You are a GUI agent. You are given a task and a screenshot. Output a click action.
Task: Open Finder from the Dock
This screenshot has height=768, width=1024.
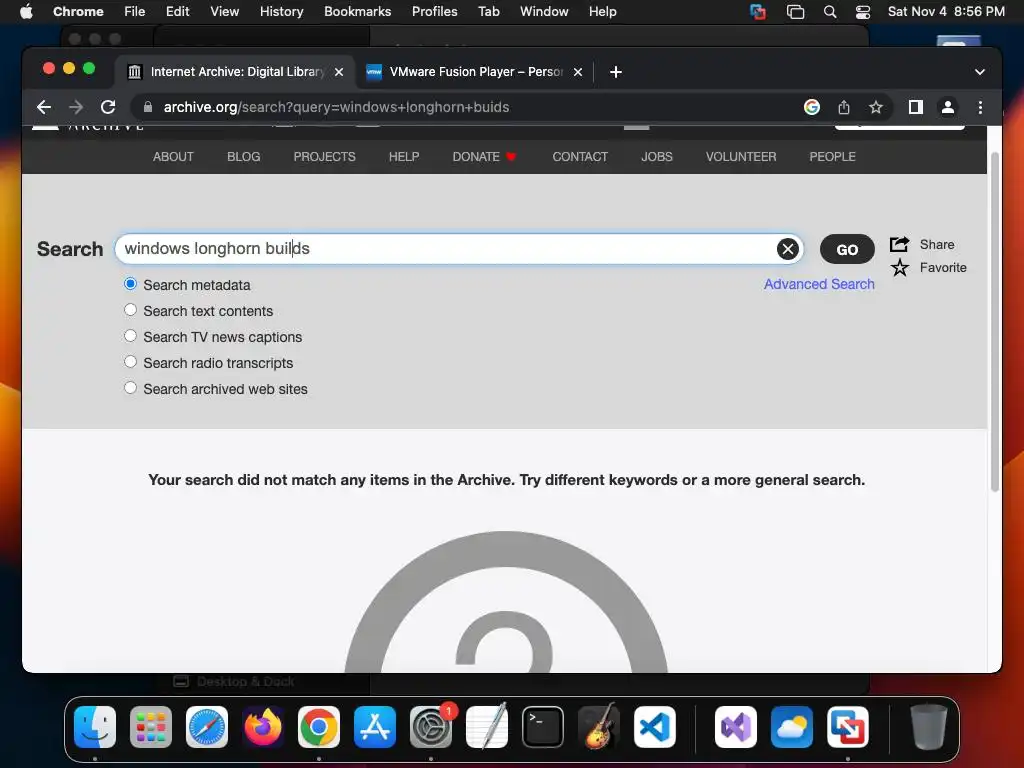tap(95, 727)
